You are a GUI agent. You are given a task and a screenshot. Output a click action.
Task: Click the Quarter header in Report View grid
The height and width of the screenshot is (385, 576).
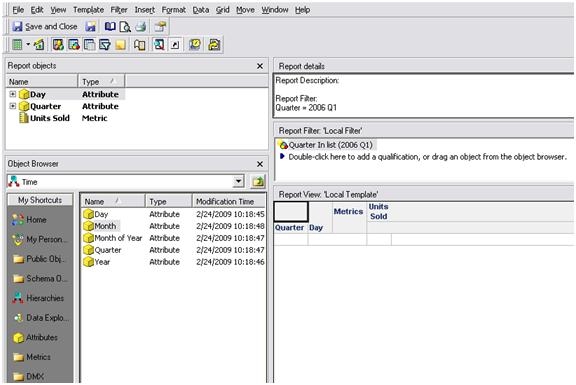(289, 228)
